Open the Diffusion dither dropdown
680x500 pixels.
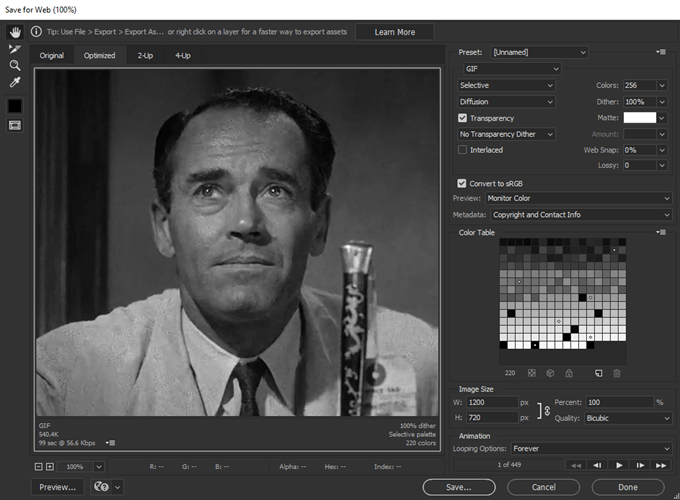pos(506,101)
